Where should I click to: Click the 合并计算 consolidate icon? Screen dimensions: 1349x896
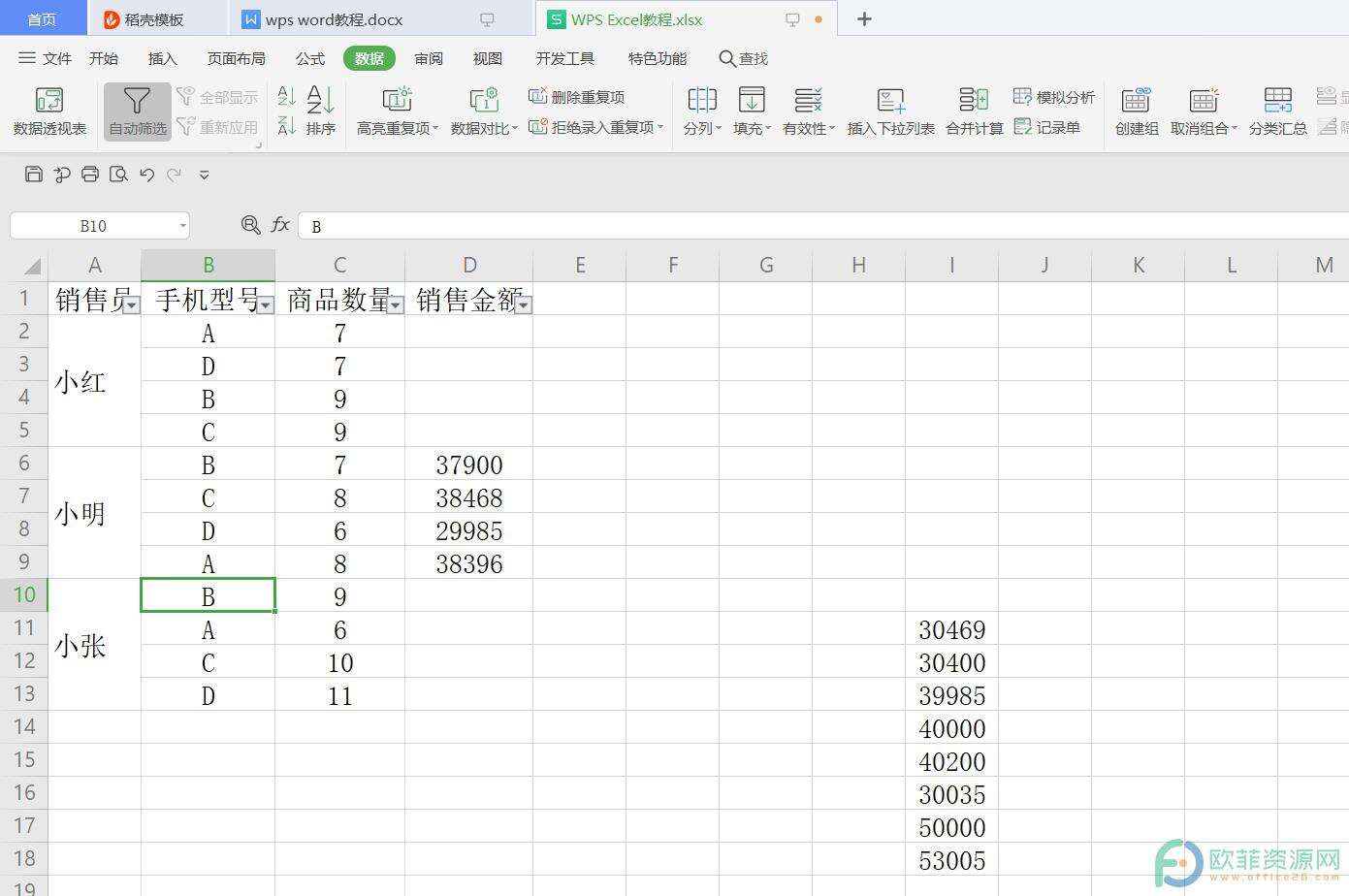pos(974,100)
